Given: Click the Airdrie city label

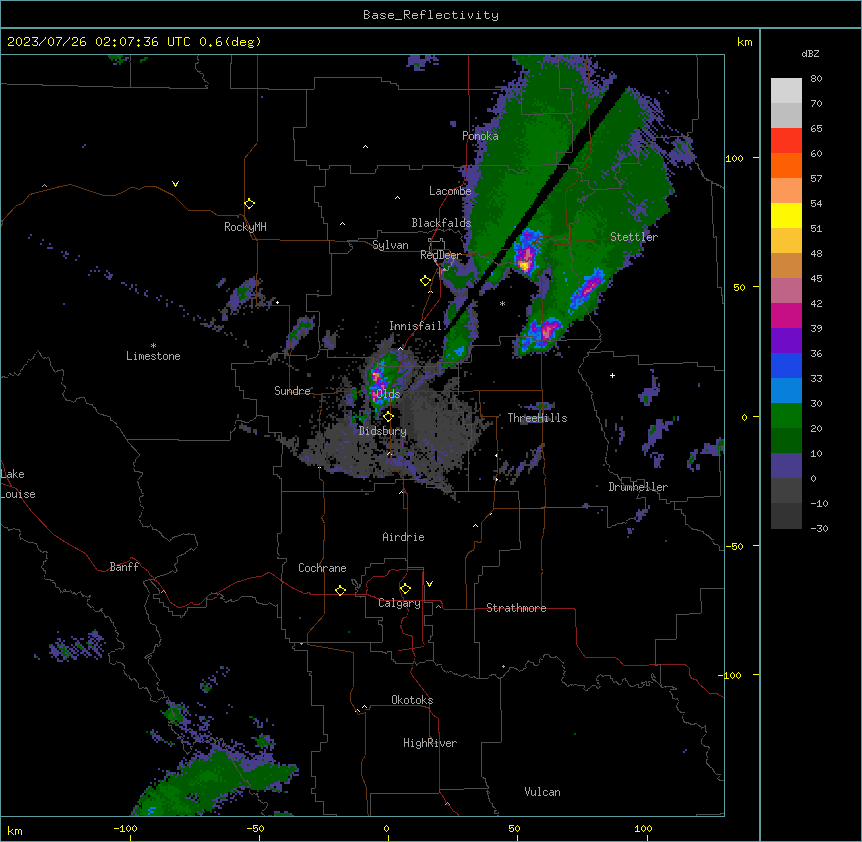Looking at the screenshot, I should 404,537.
